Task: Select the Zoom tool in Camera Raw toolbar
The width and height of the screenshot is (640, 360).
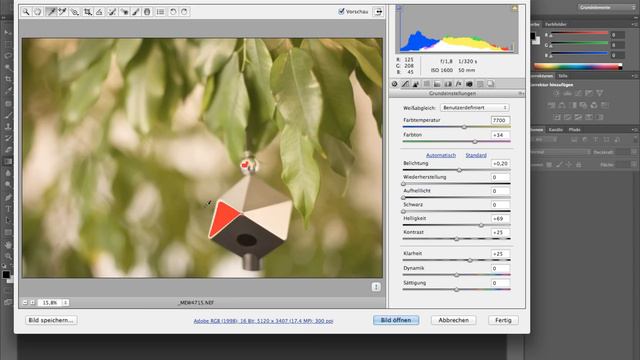Action: tap(26, 12)
